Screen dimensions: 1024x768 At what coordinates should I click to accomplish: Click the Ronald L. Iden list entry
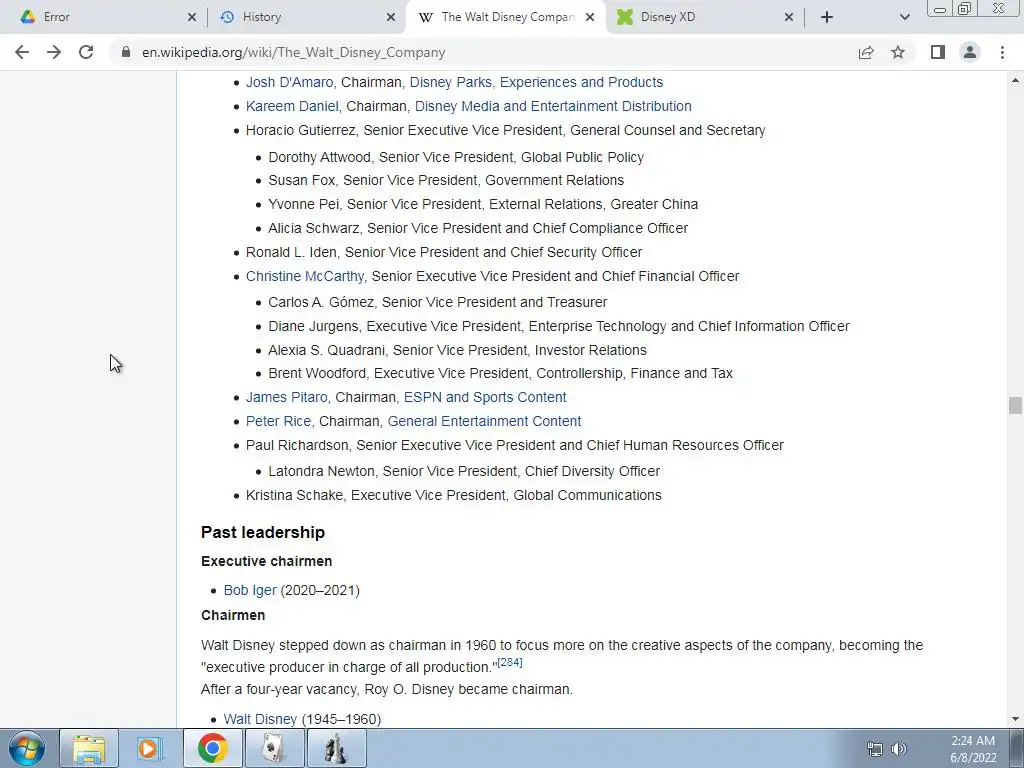(444, 252)
